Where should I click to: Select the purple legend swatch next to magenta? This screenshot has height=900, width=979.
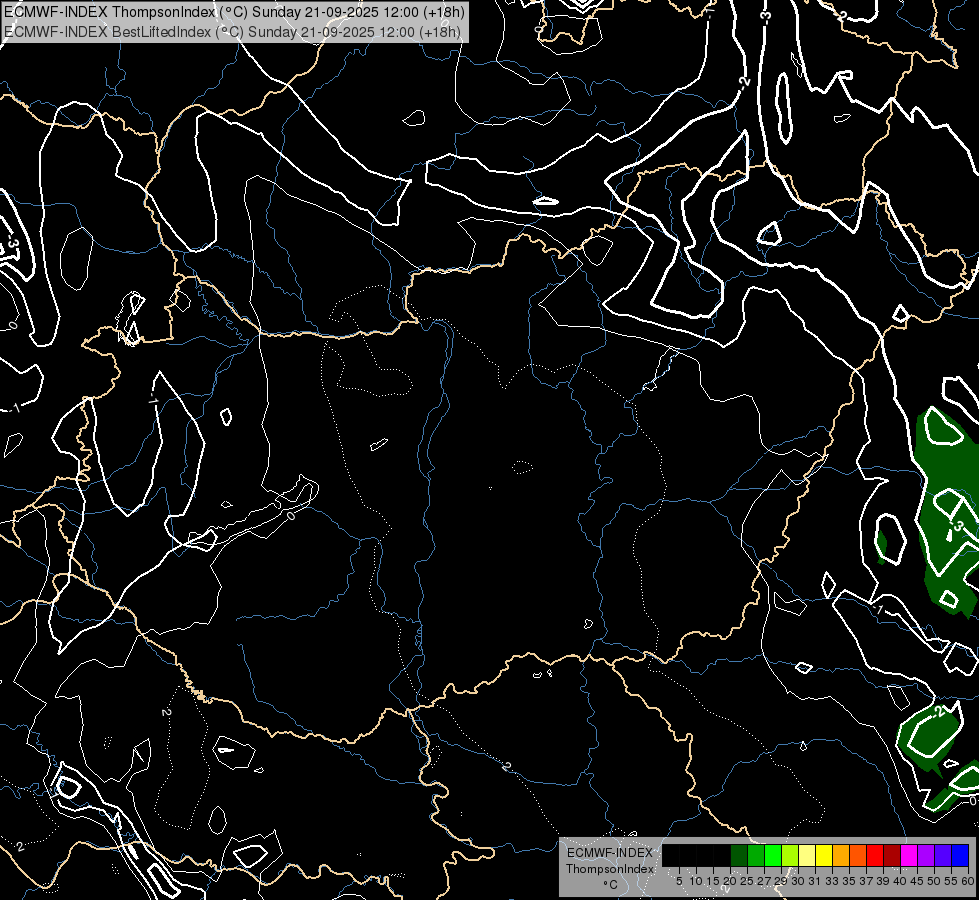tap(926, 855)
